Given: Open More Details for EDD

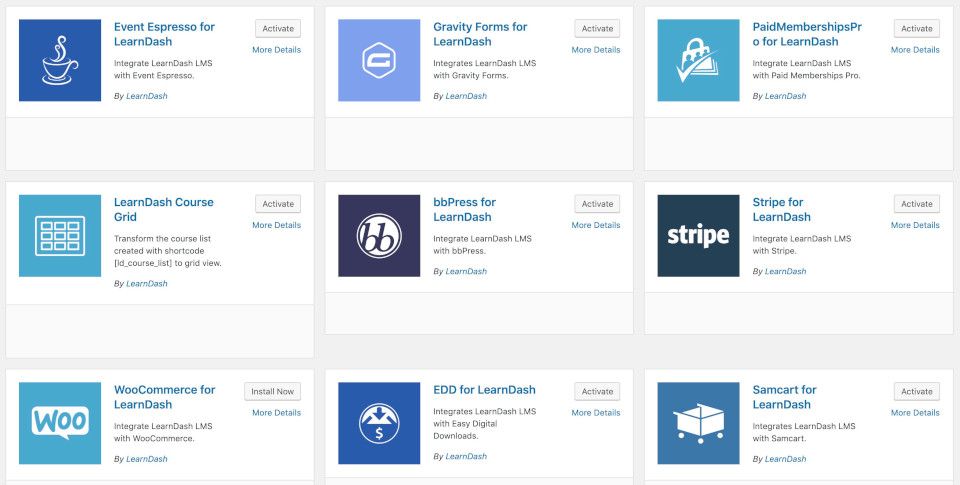Looking at the screenshot, I should [x=596, y=412].
